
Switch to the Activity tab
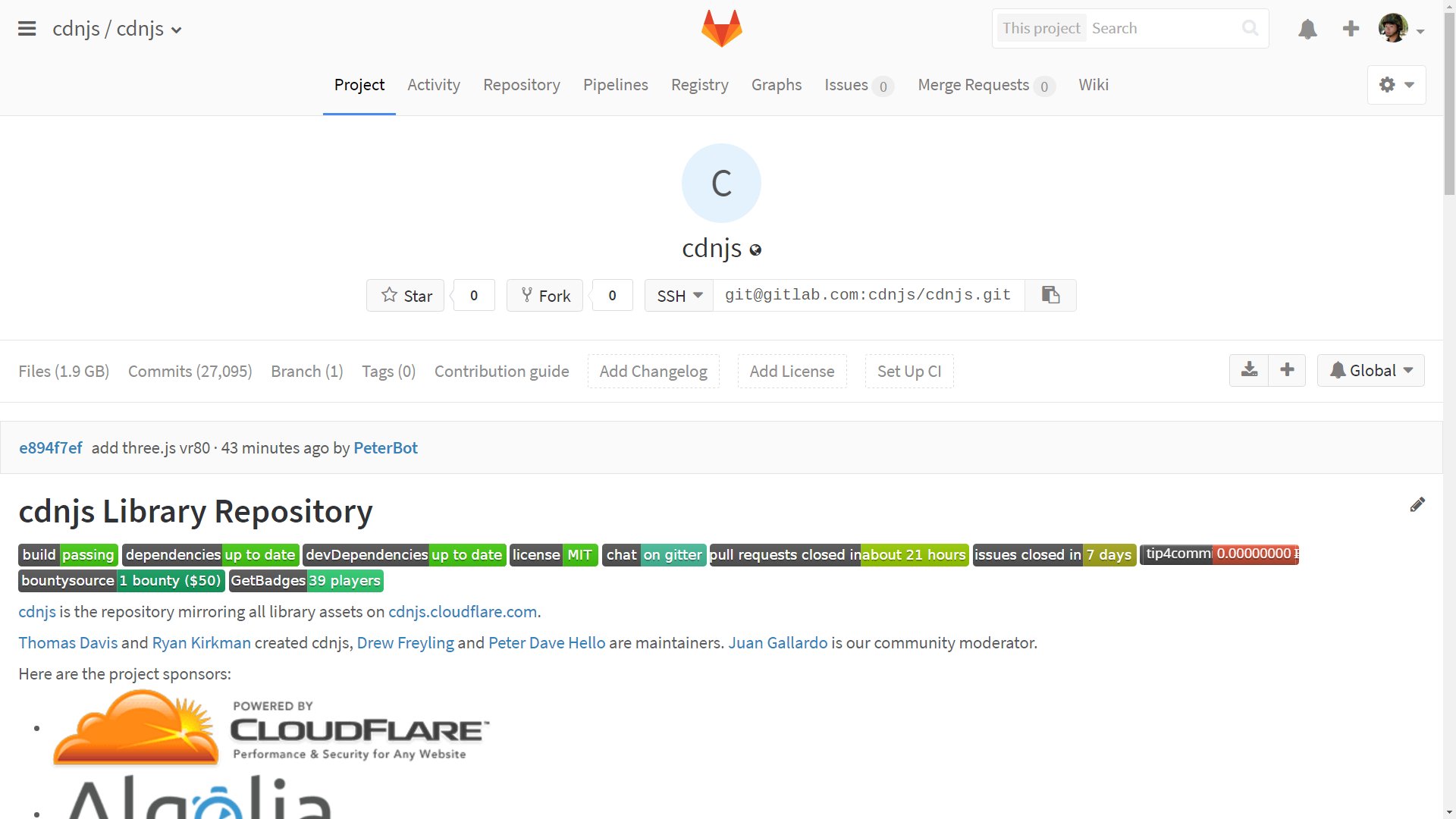point(434,85)
